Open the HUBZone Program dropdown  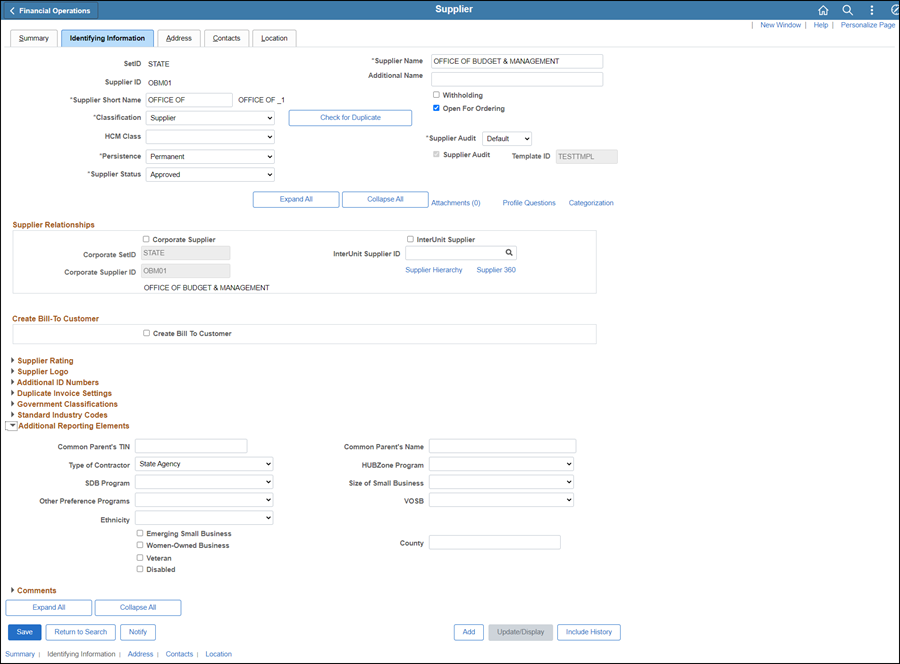pyautogui.click(x=501, y=464)
